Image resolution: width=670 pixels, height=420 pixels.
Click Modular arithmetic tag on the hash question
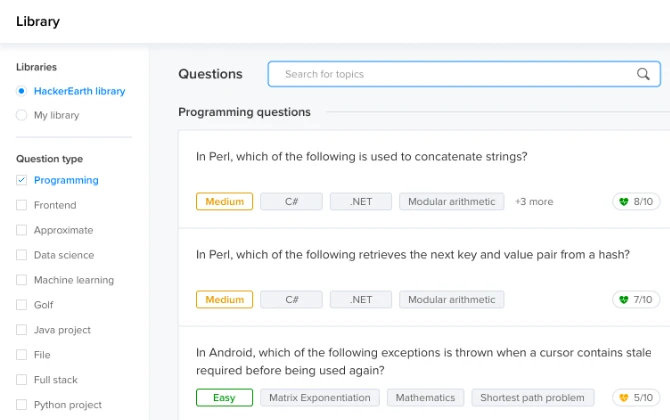point(452,300)
